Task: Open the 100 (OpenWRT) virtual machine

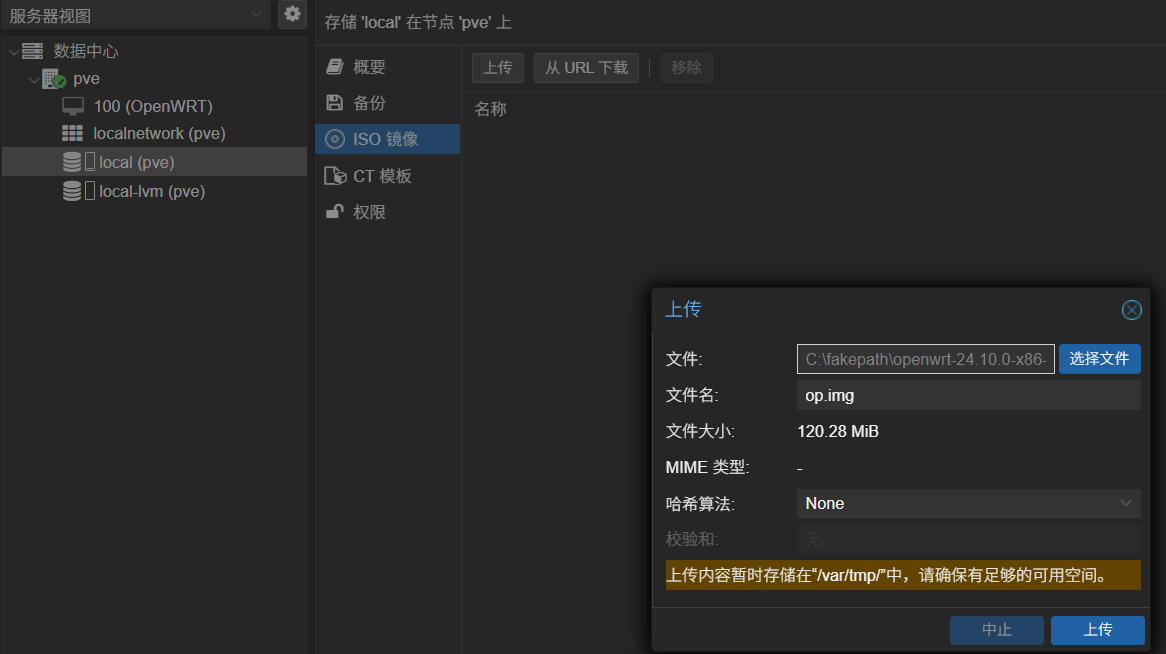Action: click(x=152, y=106)
